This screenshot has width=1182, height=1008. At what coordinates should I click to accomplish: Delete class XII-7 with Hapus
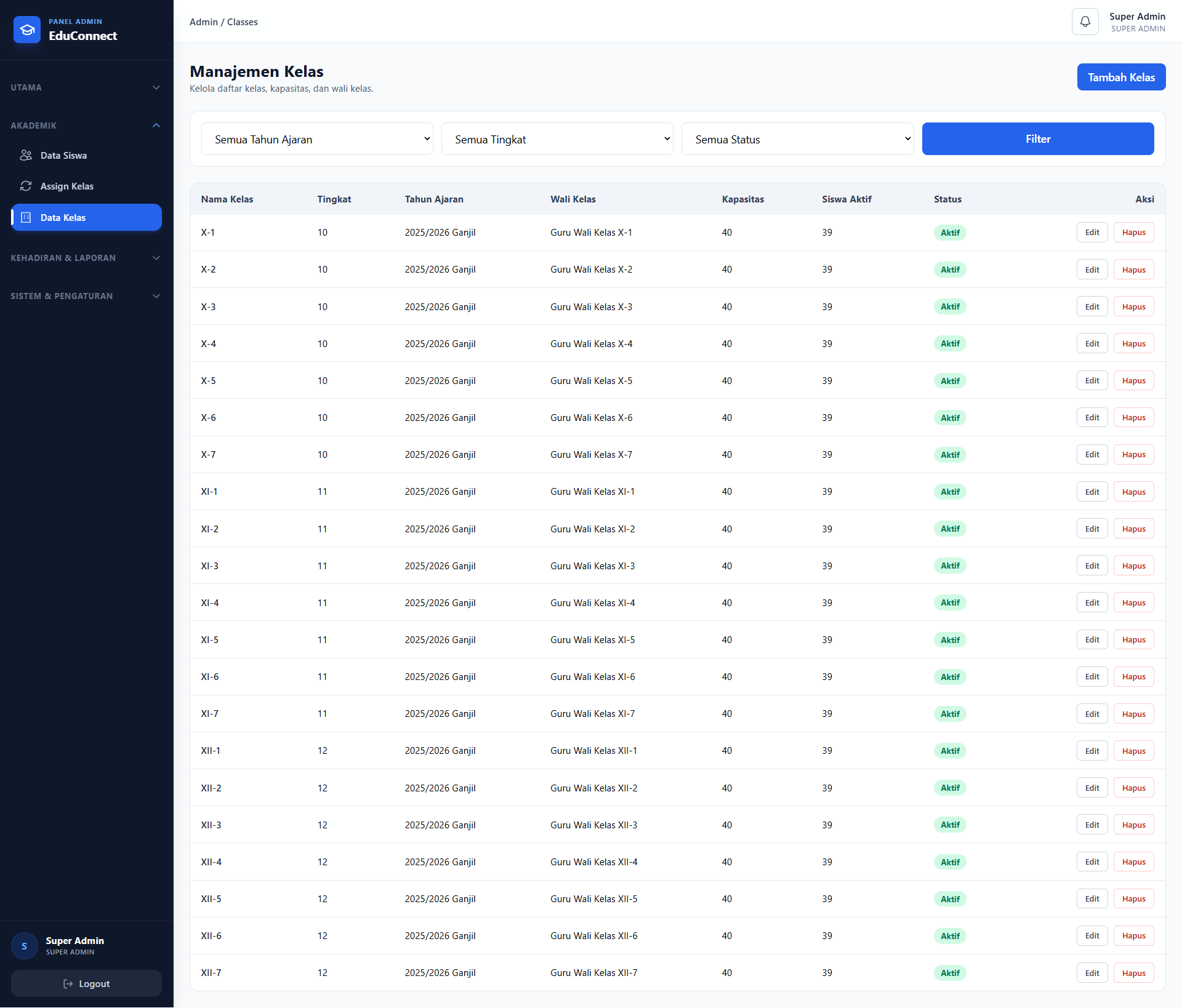click(1133, 973)
